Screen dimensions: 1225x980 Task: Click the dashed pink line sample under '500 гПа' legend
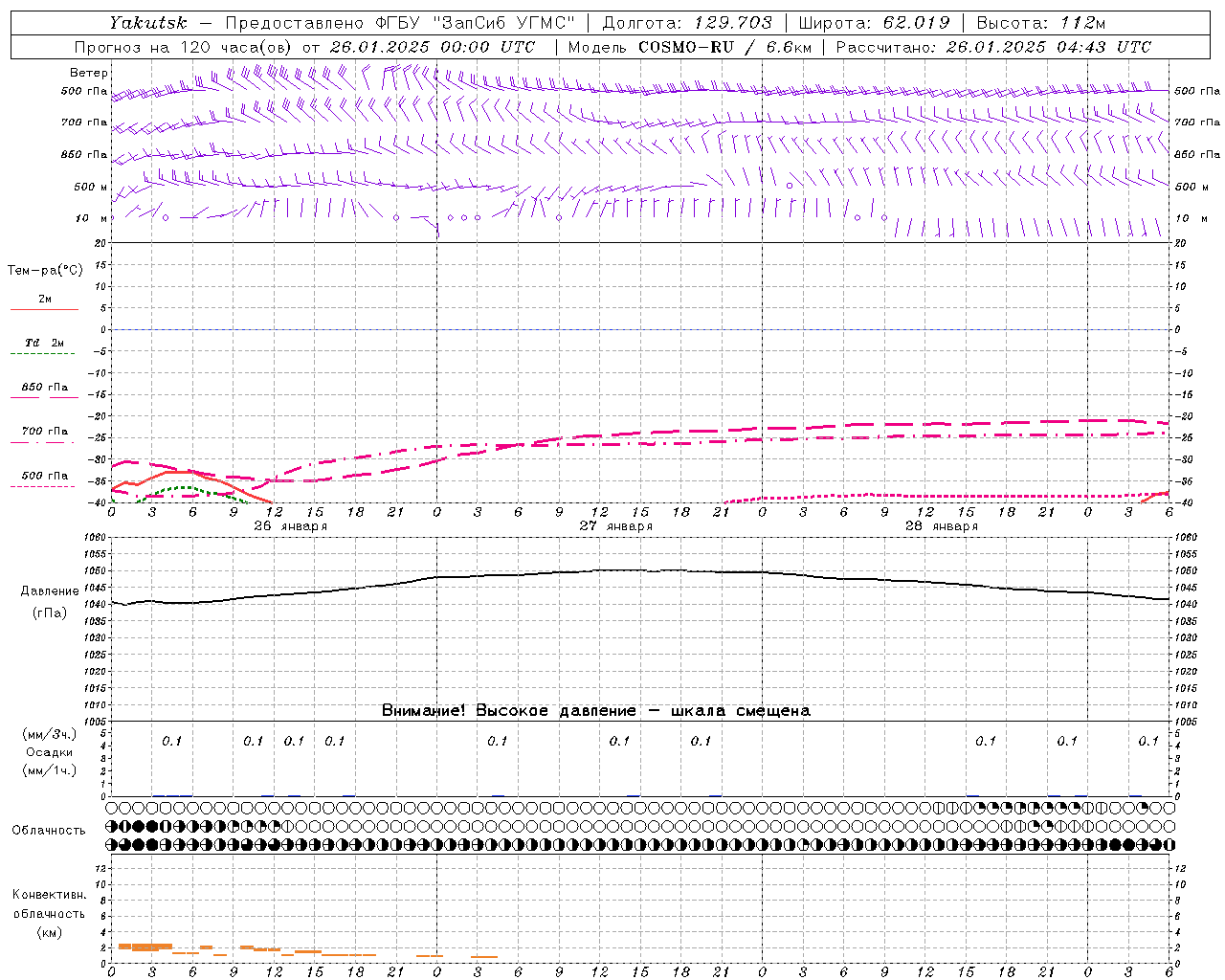42,486
